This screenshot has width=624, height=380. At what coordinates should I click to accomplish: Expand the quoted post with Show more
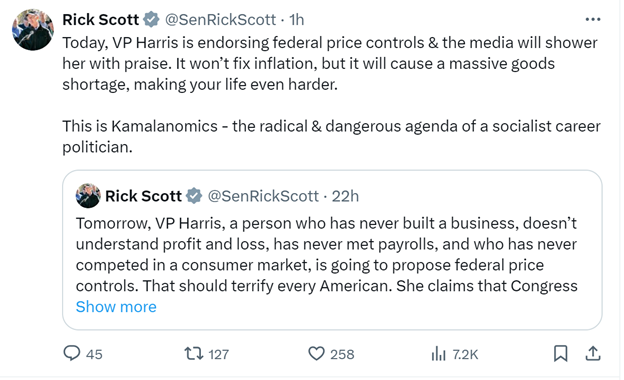pos(116,307)
